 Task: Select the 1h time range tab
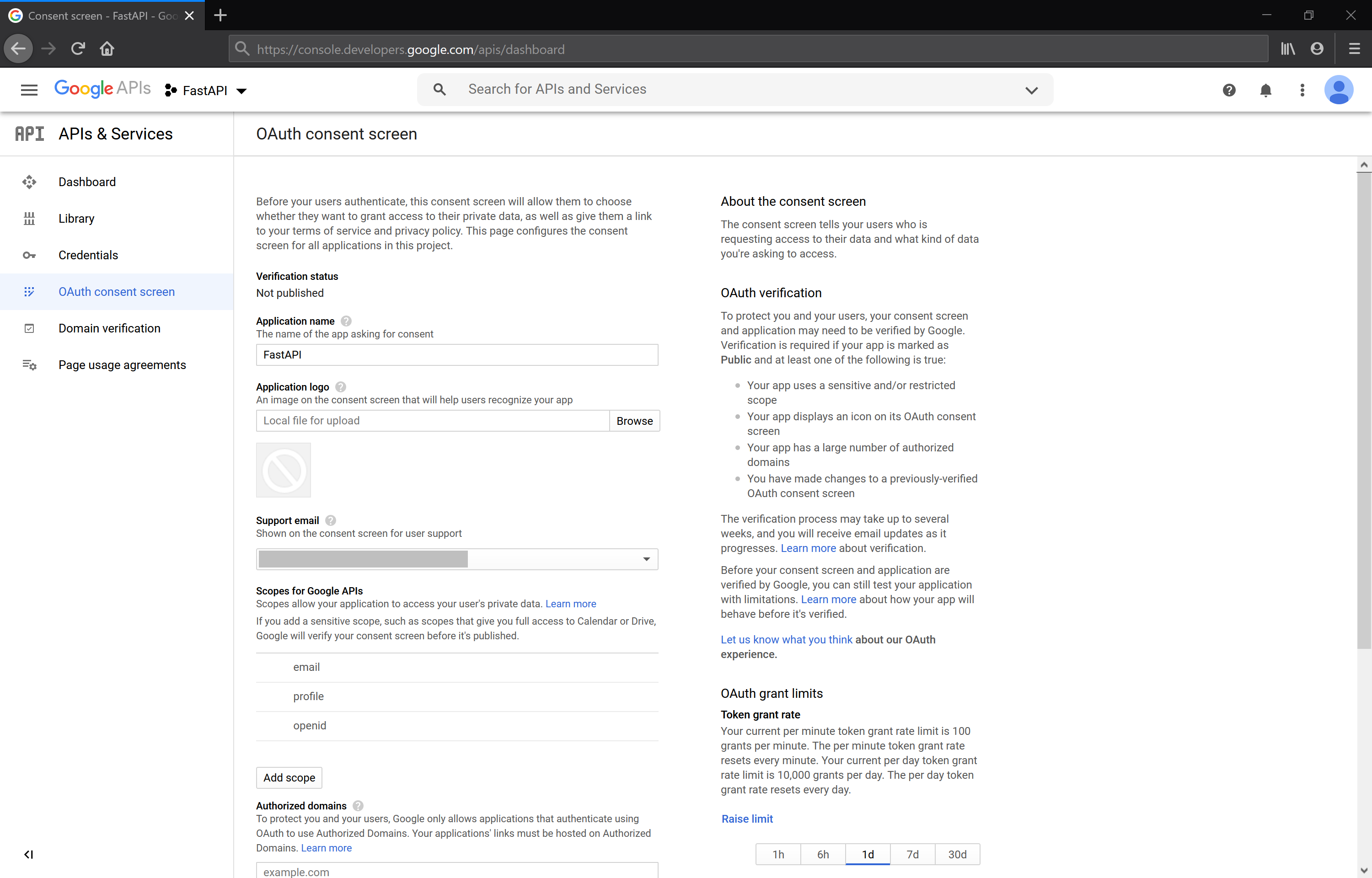coord(778,854)
